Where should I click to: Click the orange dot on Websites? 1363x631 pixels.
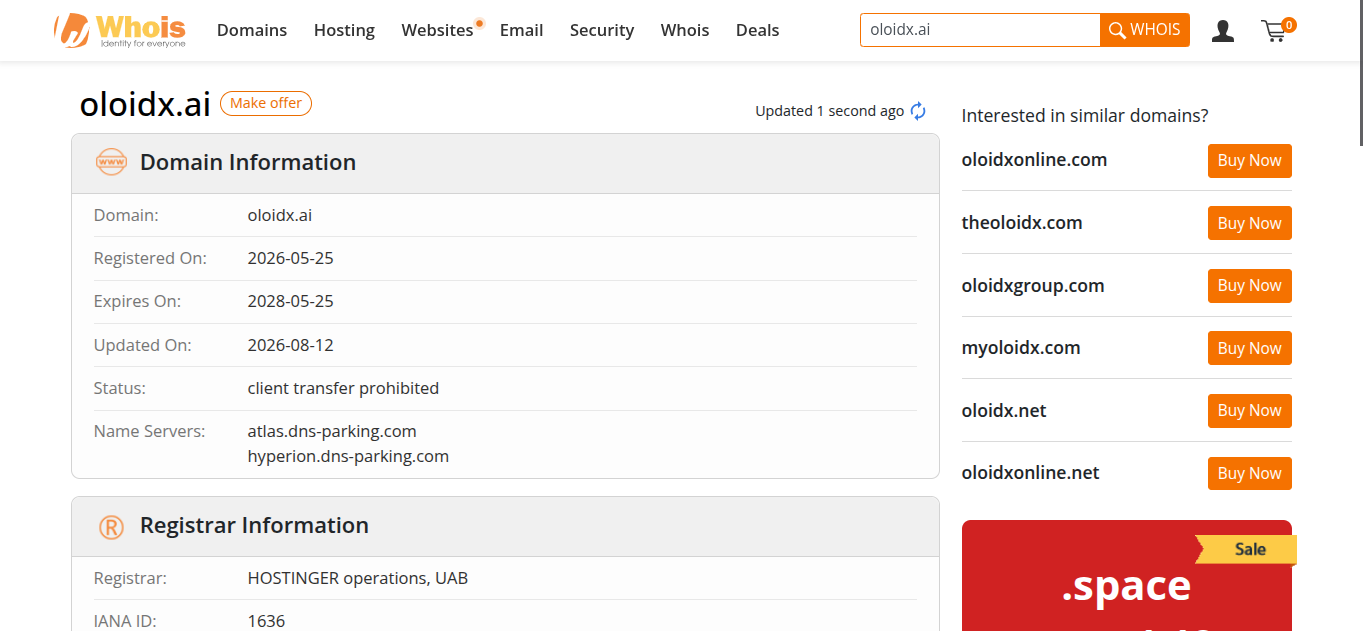point(479,22)
